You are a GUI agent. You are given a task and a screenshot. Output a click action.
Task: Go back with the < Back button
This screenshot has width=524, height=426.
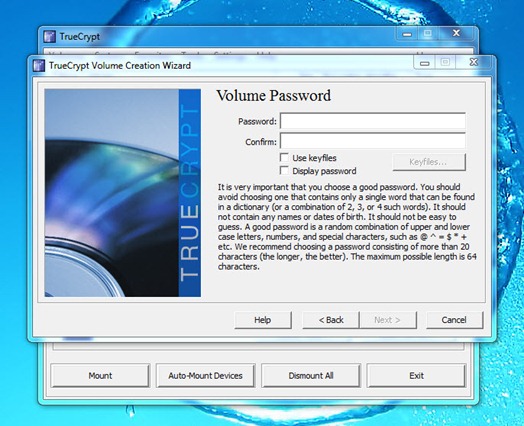(x=331, y=320)
